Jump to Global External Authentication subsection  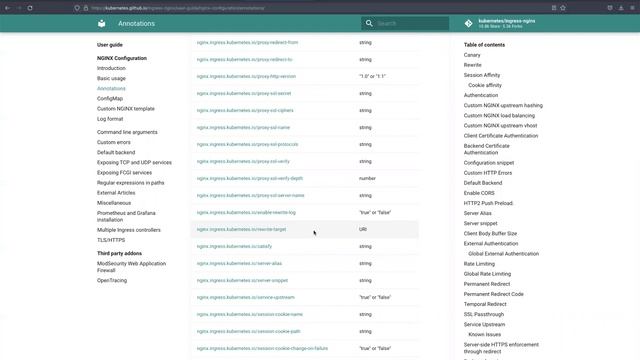pyautogui.click(x=504, y=254)
